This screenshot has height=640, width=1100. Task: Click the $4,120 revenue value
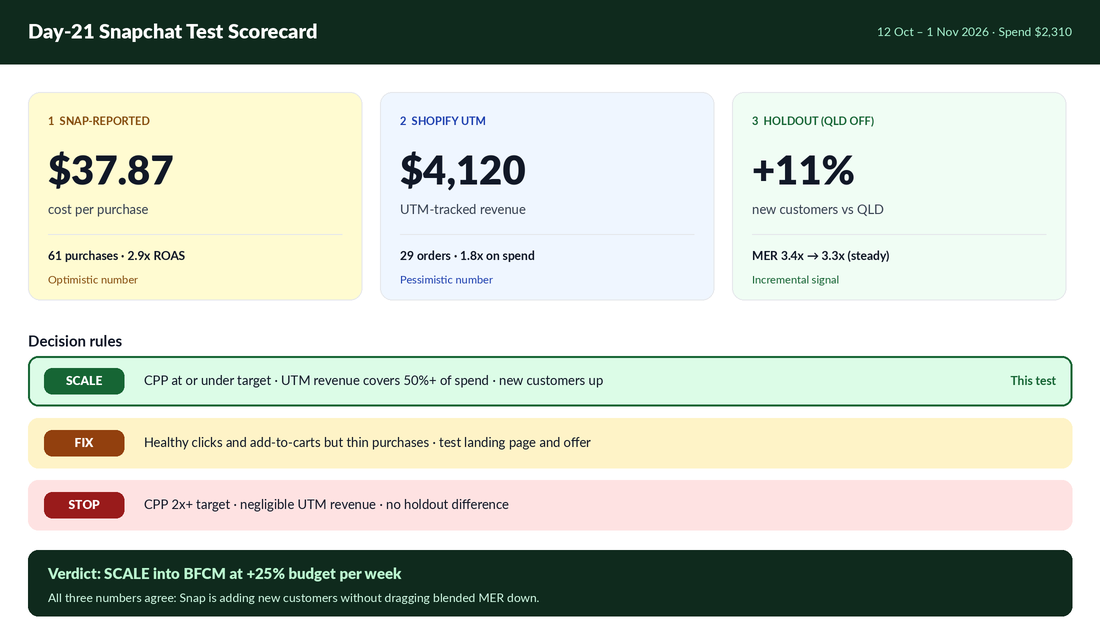[462, 170]
